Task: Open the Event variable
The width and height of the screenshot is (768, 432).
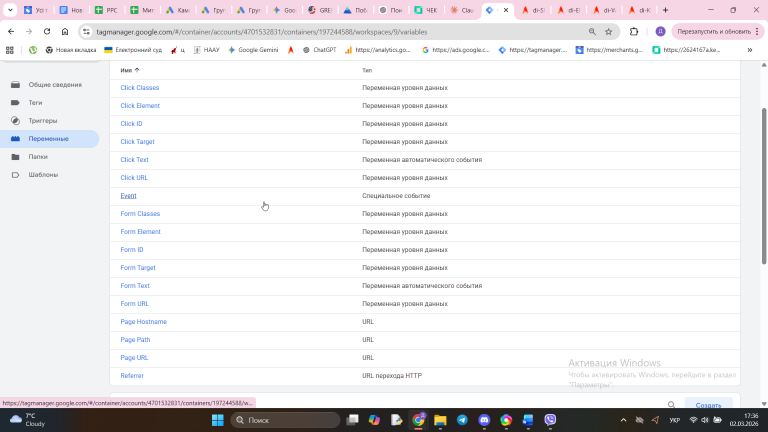Action: [128, 196]
